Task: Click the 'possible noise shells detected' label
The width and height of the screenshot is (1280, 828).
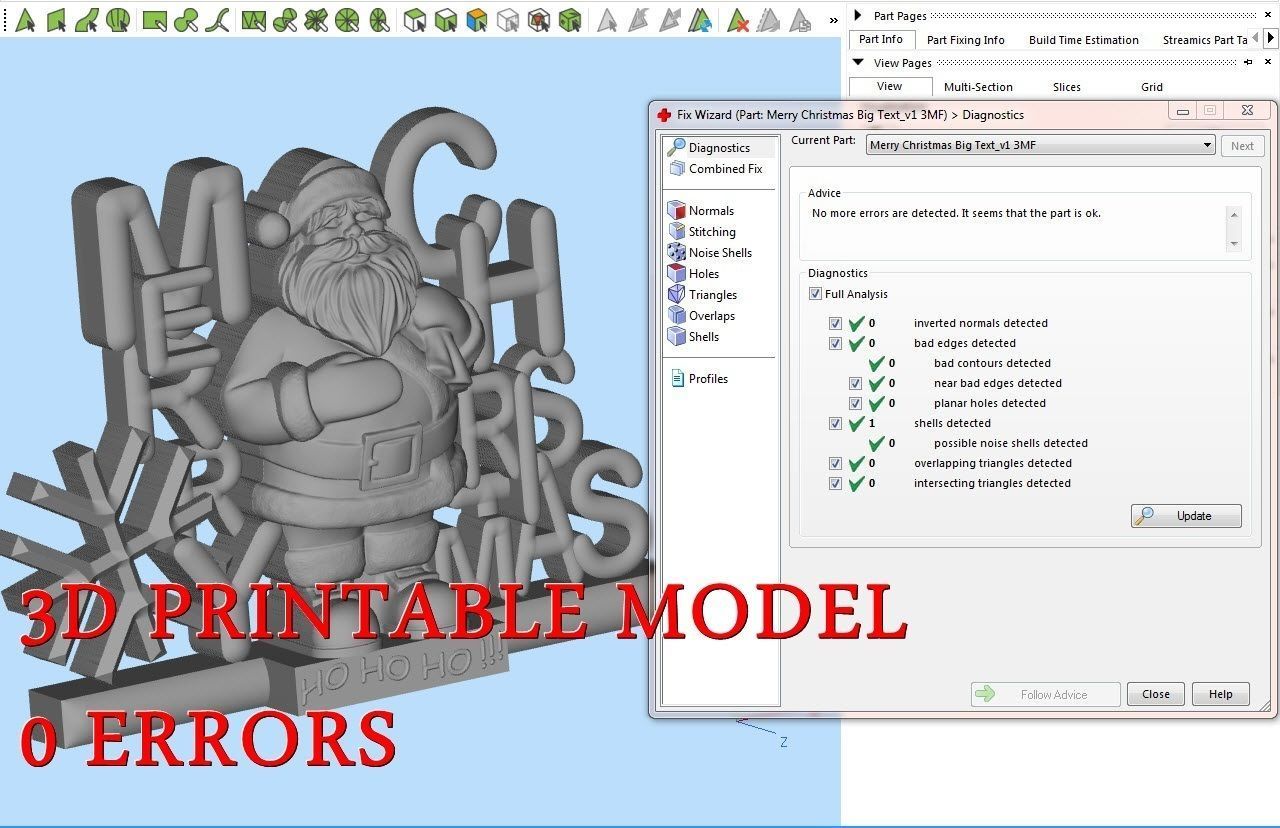Action: (1011, 443)
